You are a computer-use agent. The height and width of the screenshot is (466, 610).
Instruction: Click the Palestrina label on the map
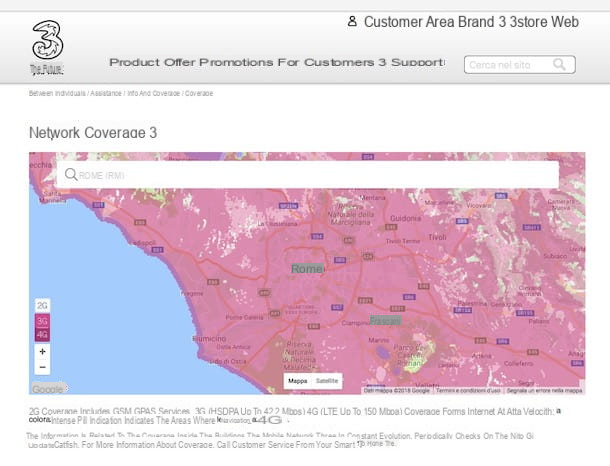coord(472,303)
